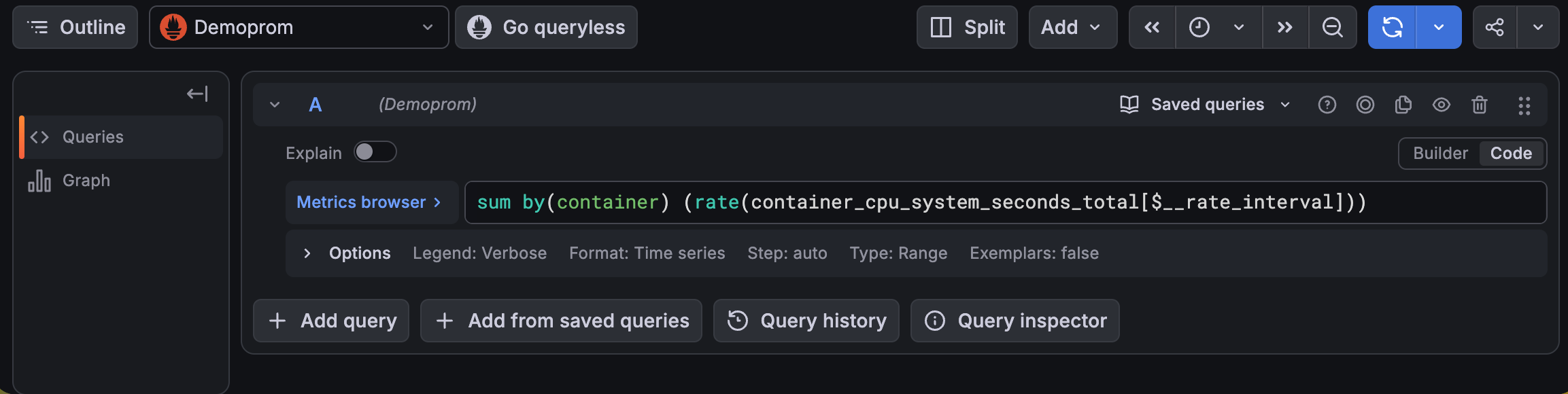Delete query A with trash icon
The height and width of the screenshot is (394, 1568).
pos(1480,105)
